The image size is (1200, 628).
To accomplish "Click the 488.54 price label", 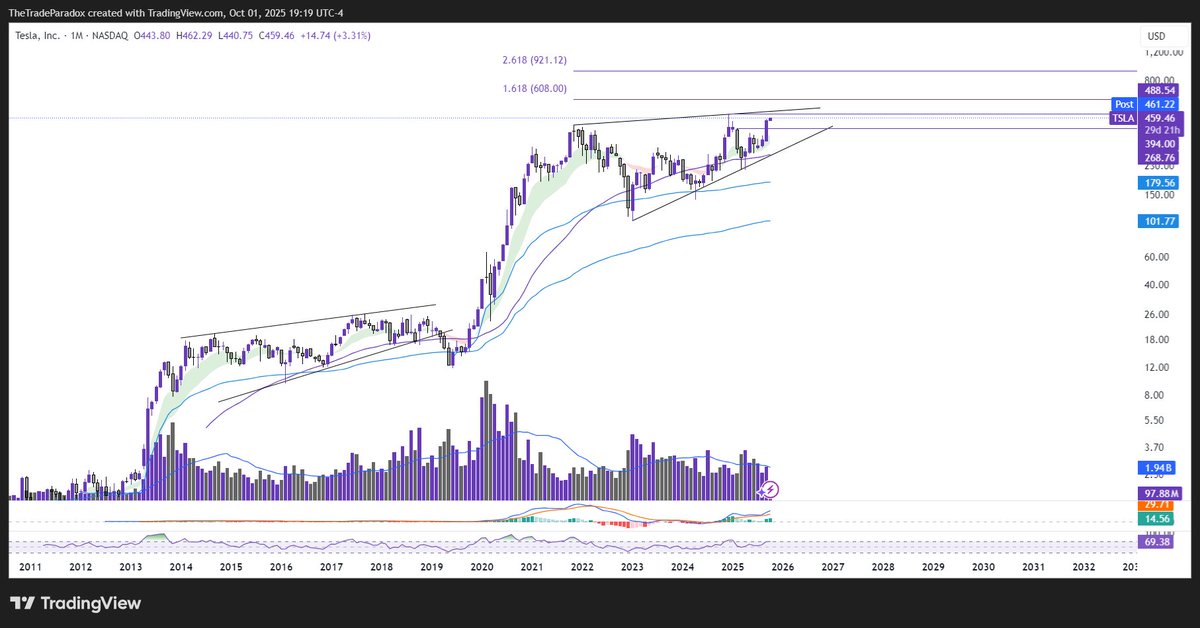I will pos(1159,90).
